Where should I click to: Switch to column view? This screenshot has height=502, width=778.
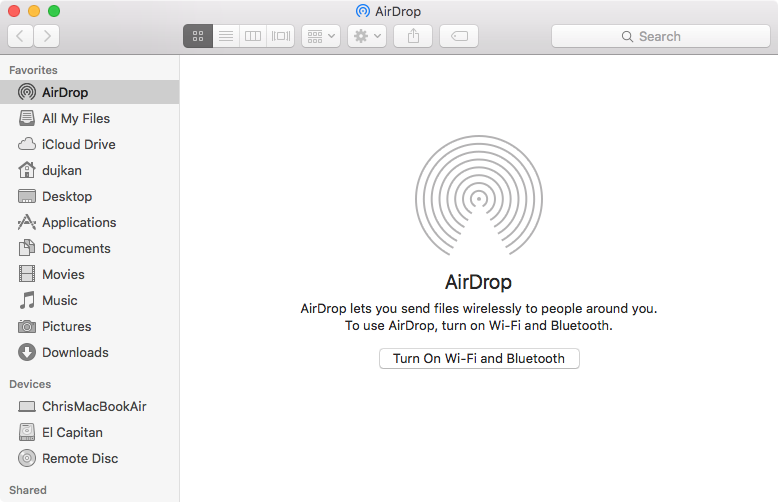[x=253, y=36]
